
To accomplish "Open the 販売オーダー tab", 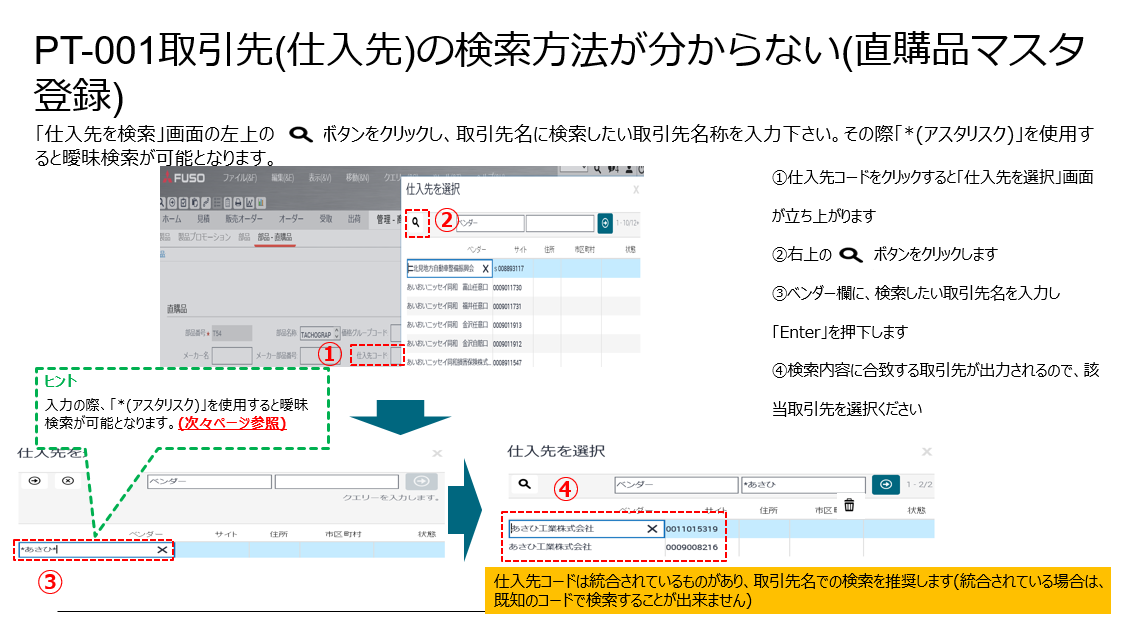I will click(x=246, y=218).
